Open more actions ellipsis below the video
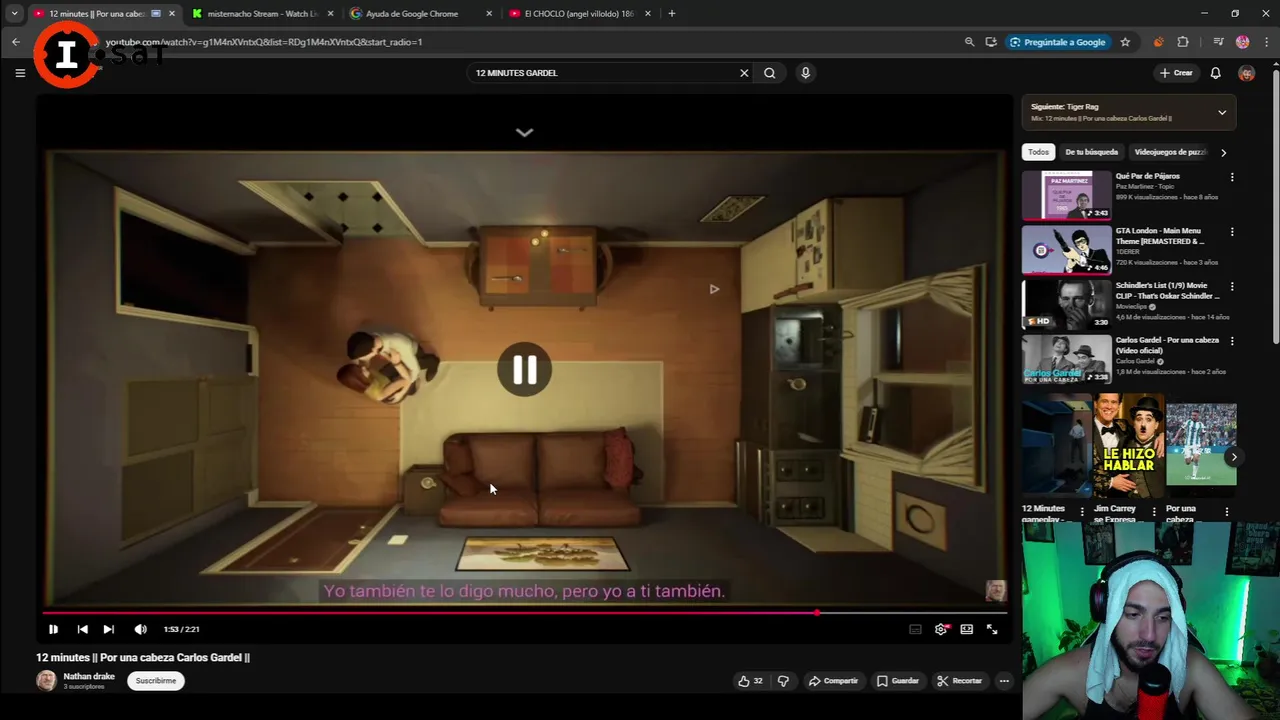 tap(1004, 681)
